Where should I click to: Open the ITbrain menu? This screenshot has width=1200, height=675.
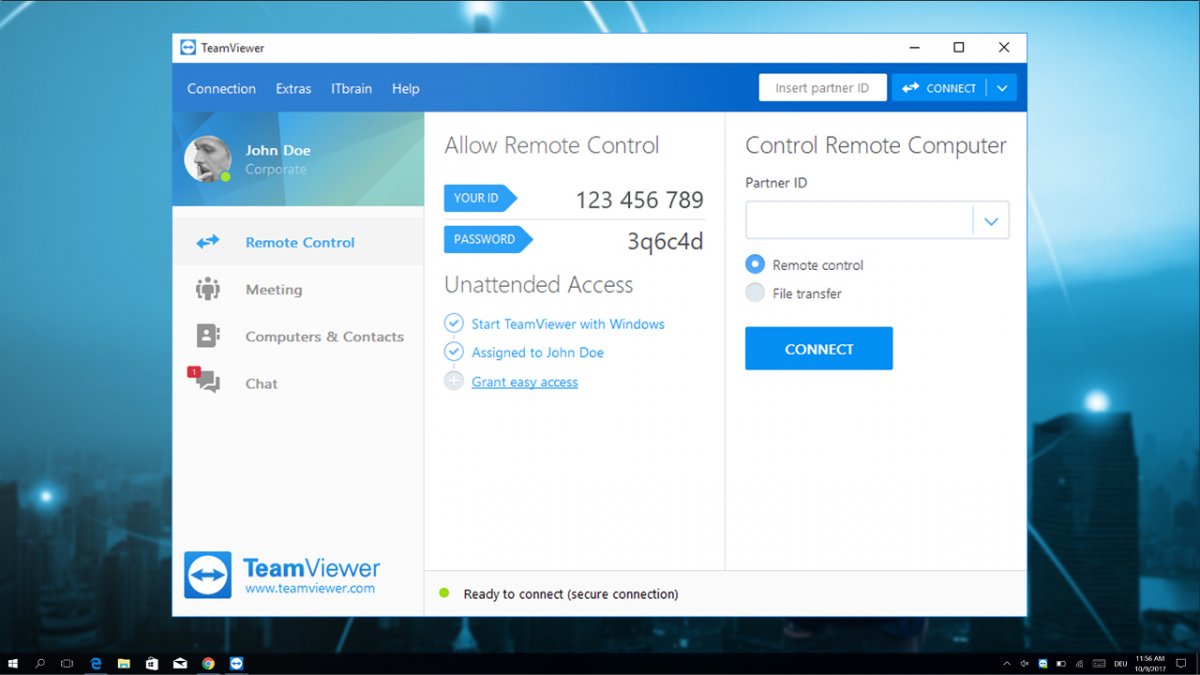click(351, 88)
